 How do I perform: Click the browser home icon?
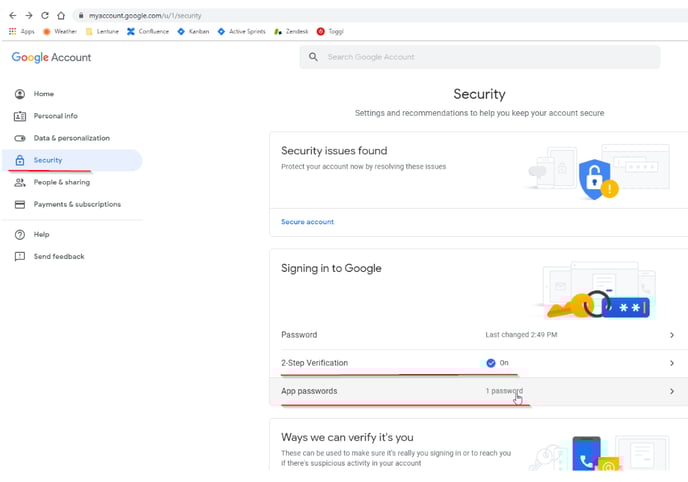click(x=61, y=16)
